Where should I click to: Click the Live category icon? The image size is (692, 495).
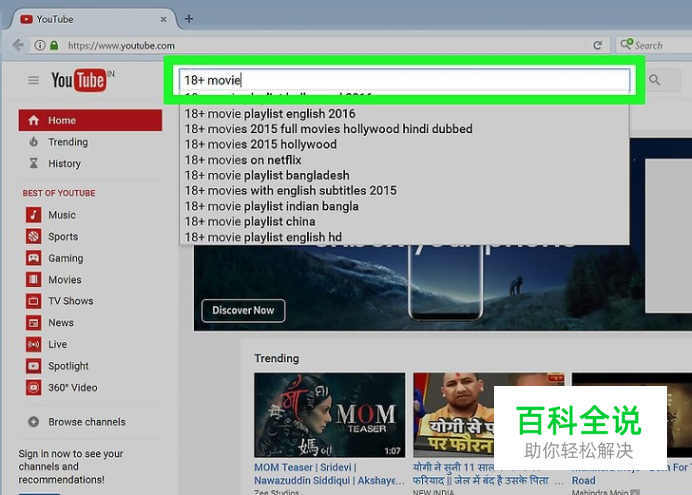[x=34, y=344]
